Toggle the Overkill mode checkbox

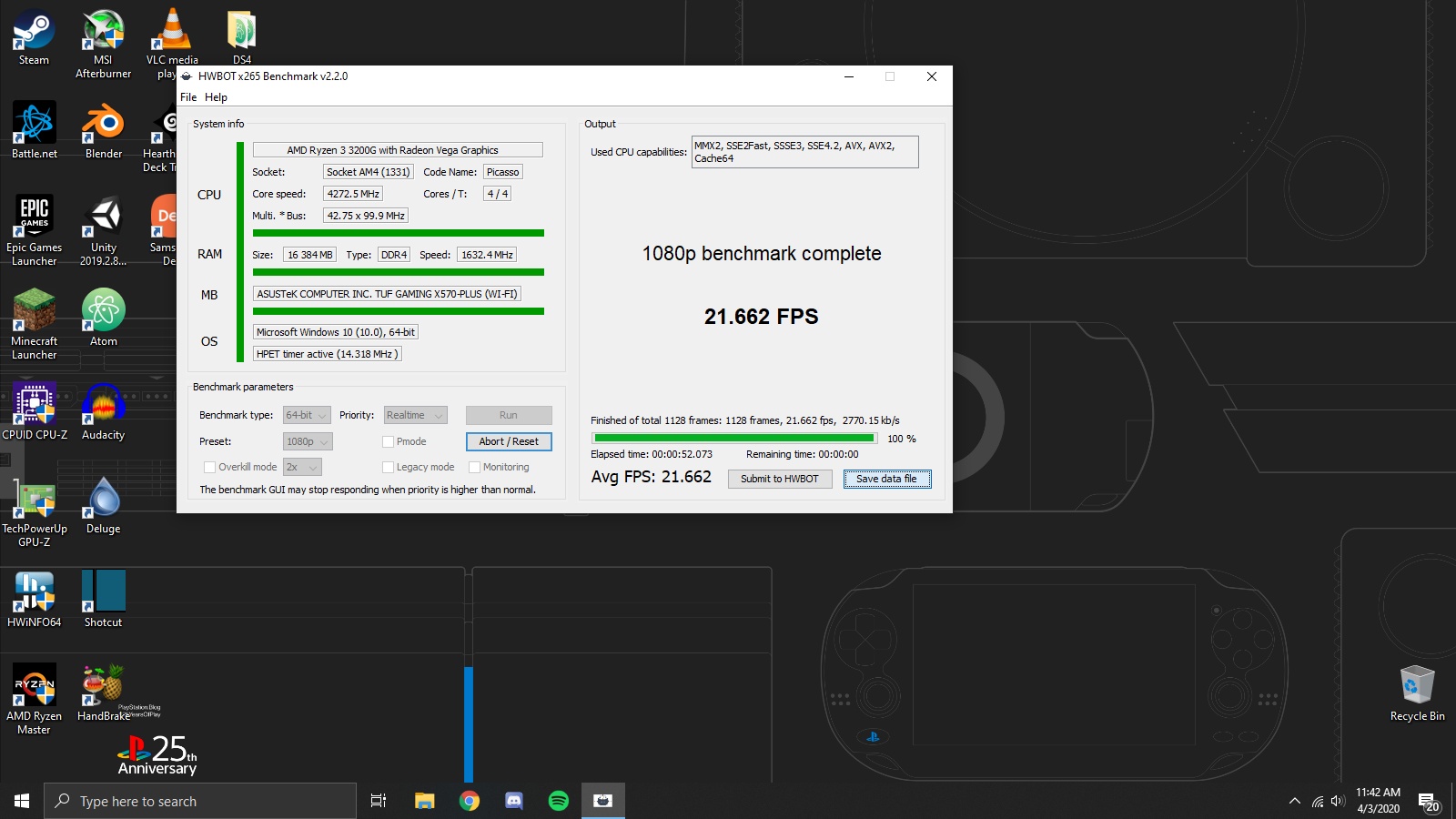tap(210, 467)
